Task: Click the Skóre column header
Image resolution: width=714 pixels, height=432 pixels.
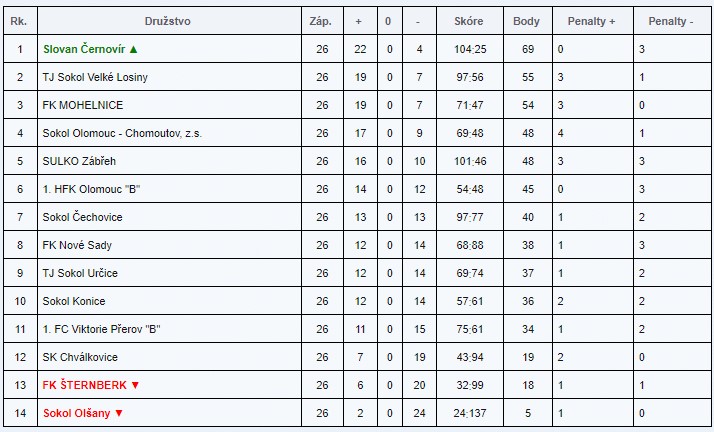Action: pyautogui.click(x=469, y=20)
